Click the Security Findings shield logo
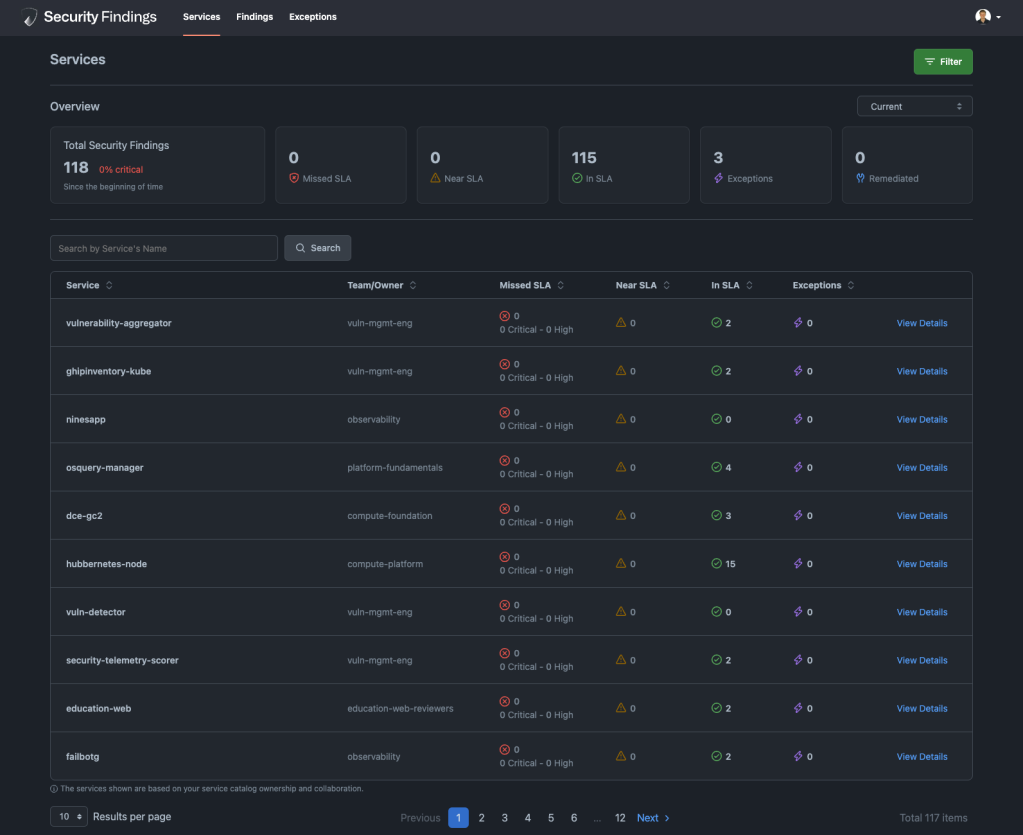The image size is (1023, 835). click(29, 17)
